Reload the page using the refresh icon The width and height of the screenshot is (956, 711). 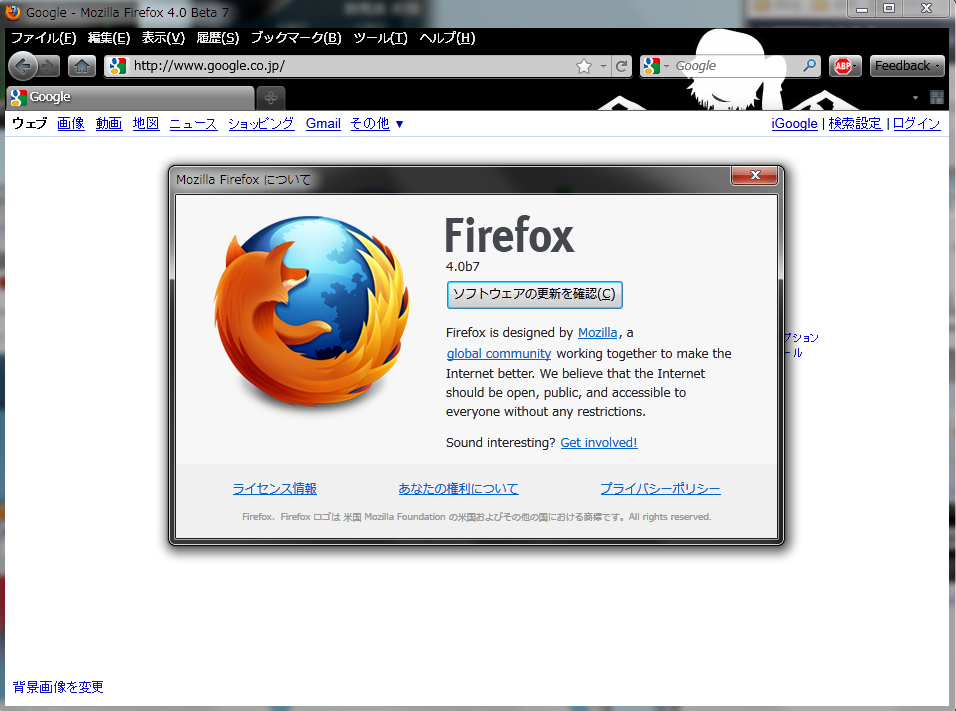[621, 66]
